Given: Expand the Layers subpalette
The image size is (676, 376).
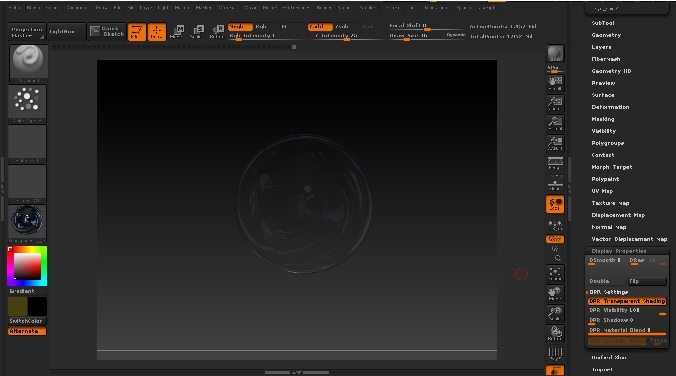Looking at the screenshot, I should point(601,47).
